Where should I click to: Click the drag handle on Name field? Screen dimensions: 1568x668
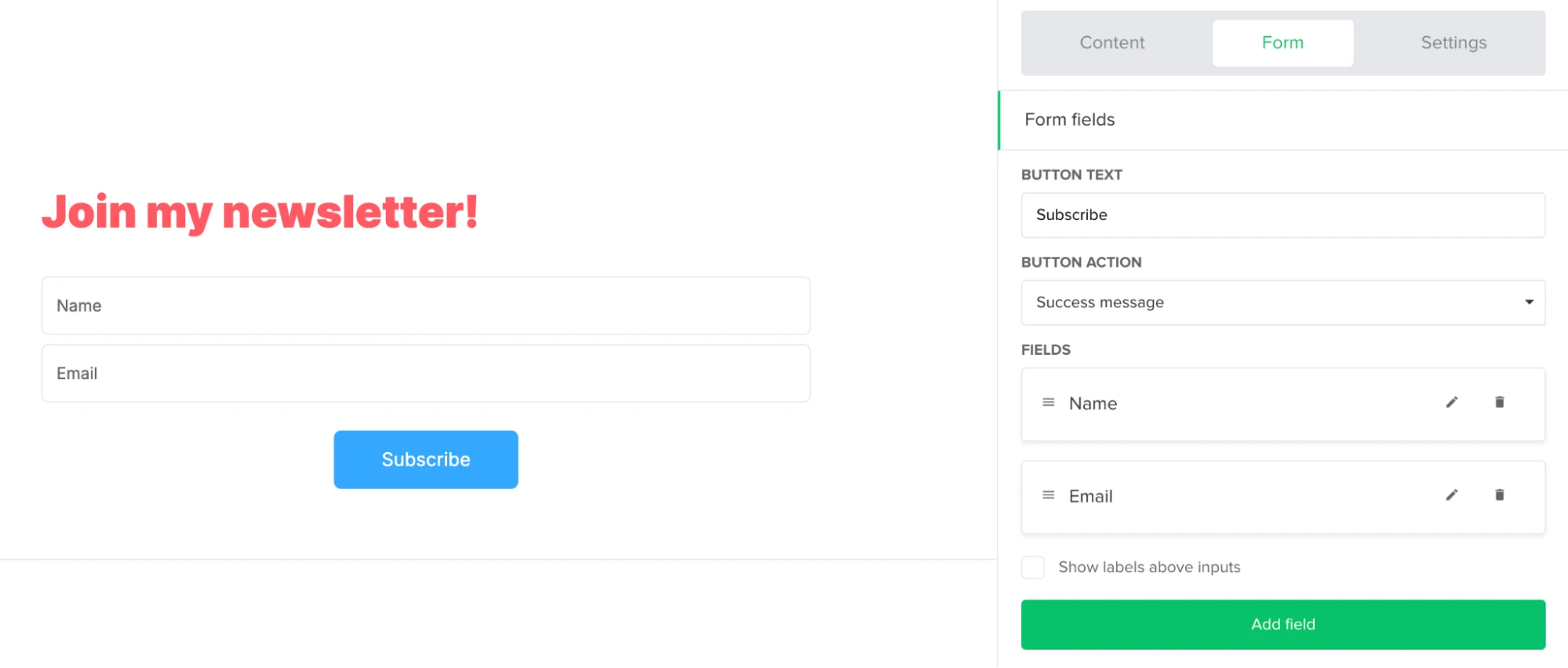[1048, 403]
